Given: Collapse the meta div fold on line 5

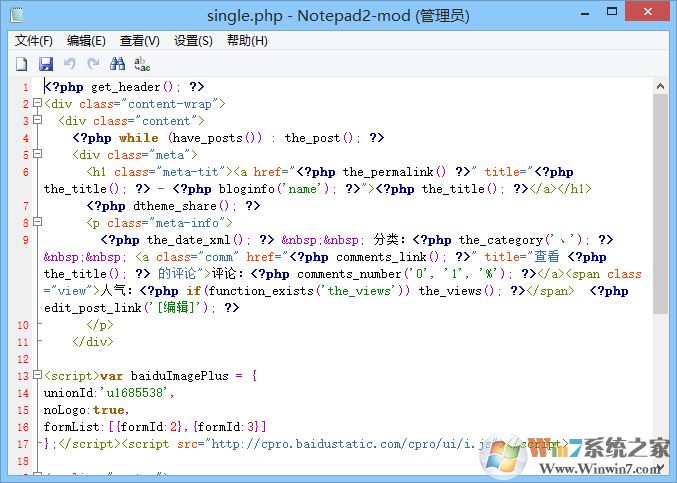Looking at the screenshot, I should pyautogui.click(x=37, y=155).
